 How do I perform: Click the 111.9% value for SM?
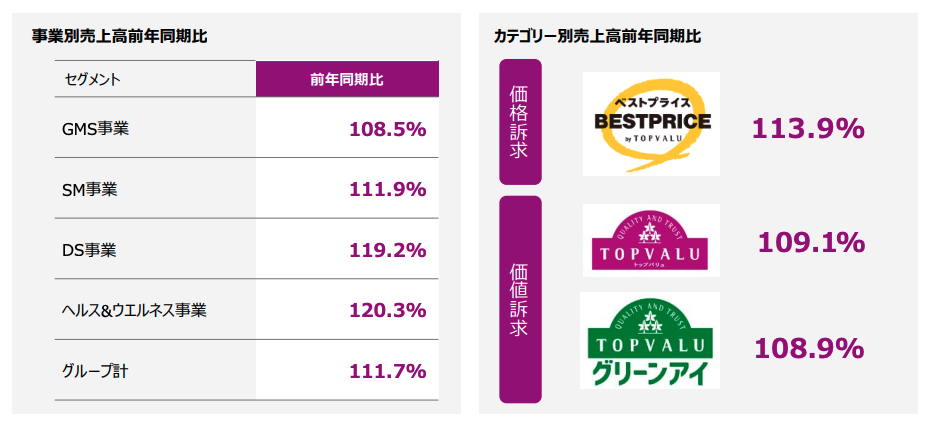point(388,189)
